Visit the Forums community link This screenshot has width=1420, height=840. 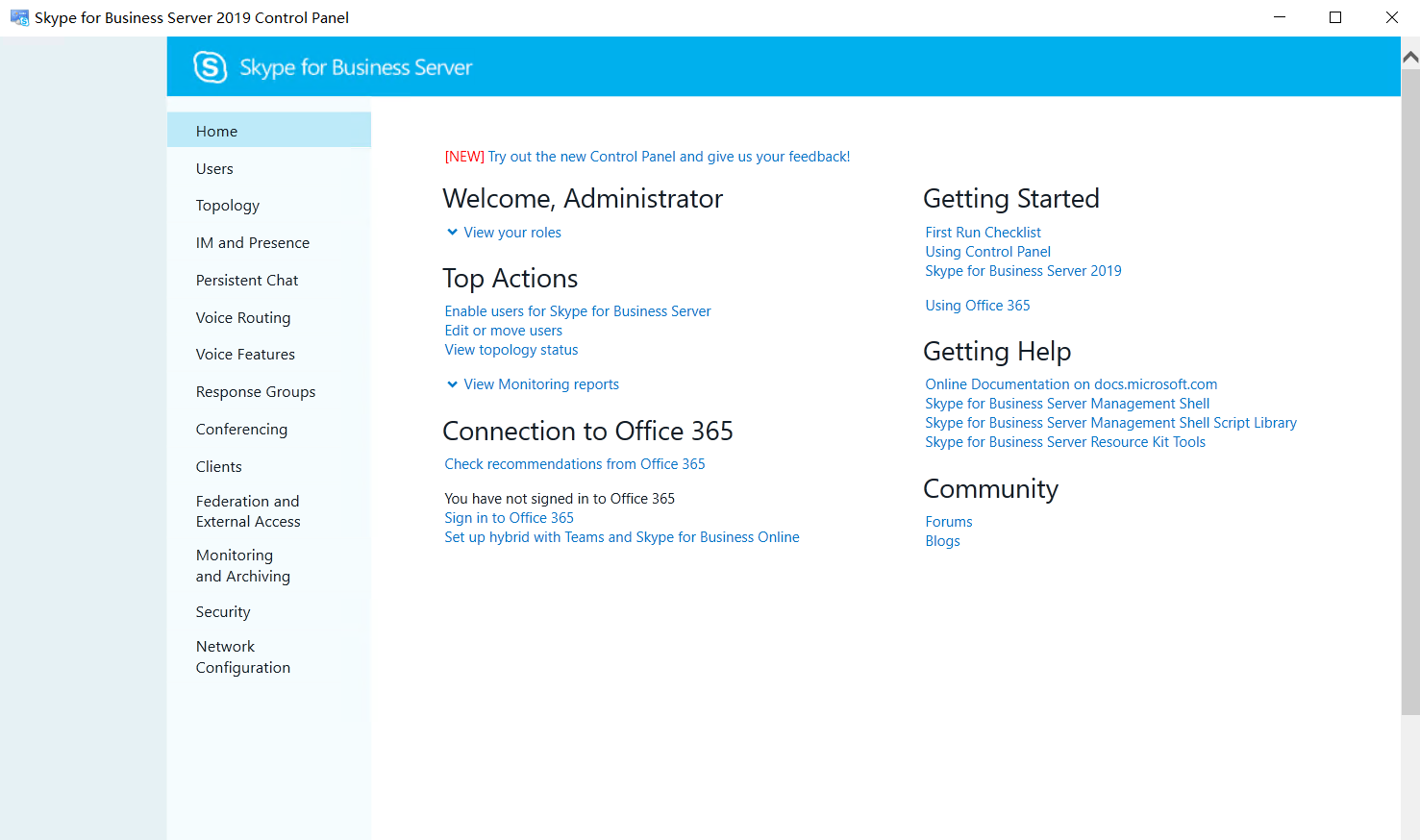point(949,522)
